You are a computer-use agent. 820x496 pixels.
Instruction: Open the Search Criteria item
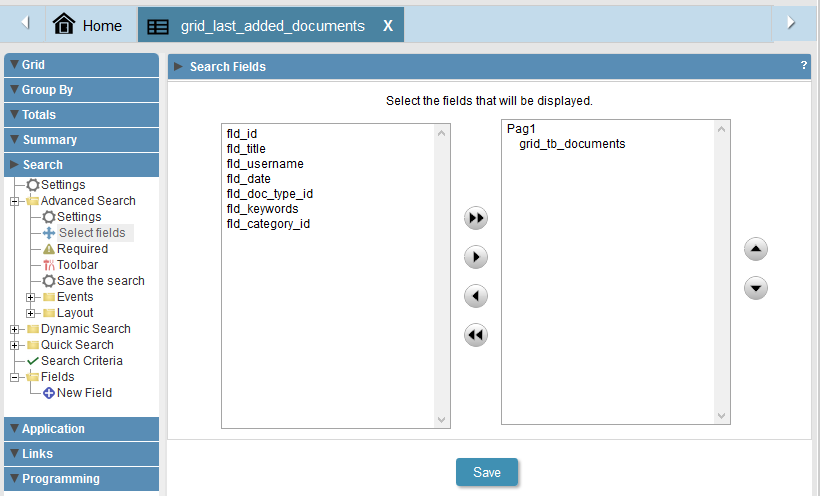tap(82, 361)
